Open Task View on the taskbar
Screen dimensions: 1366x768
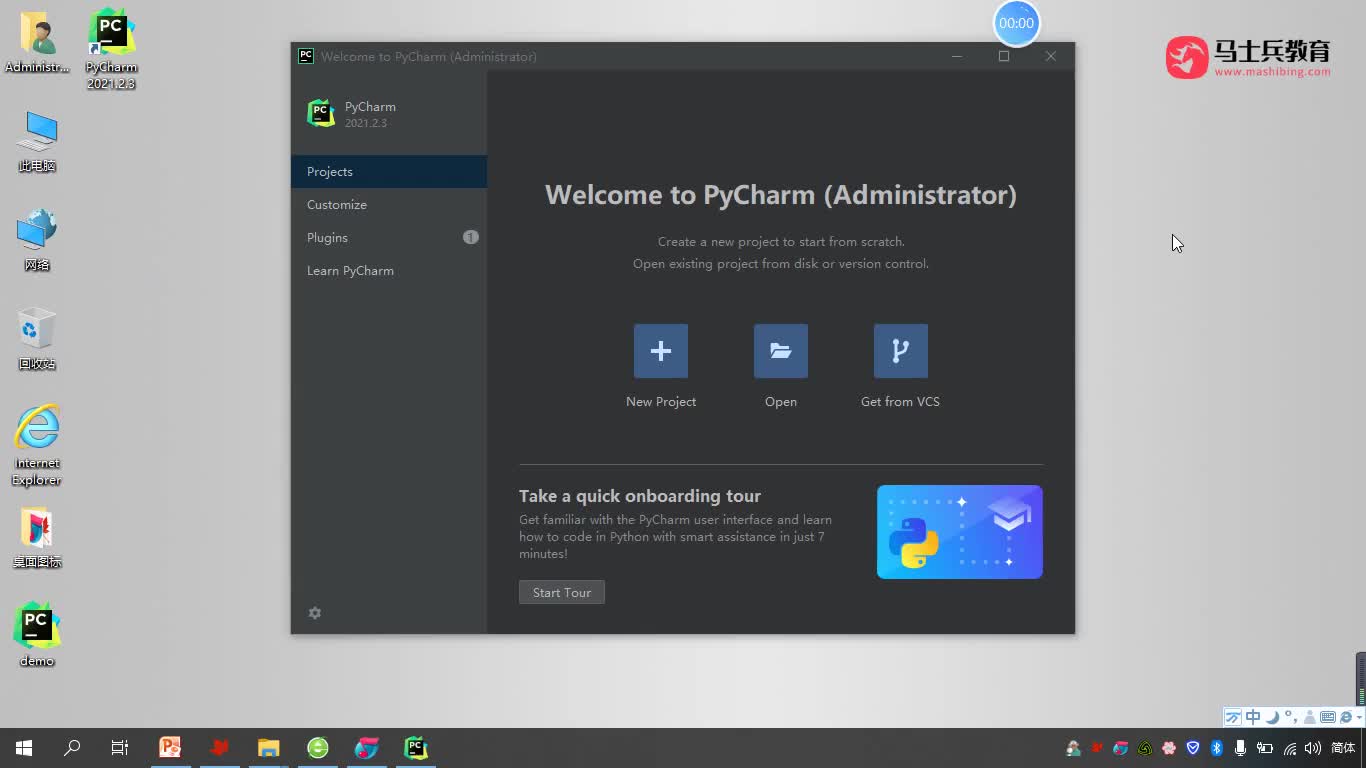[x=120, y=748]
